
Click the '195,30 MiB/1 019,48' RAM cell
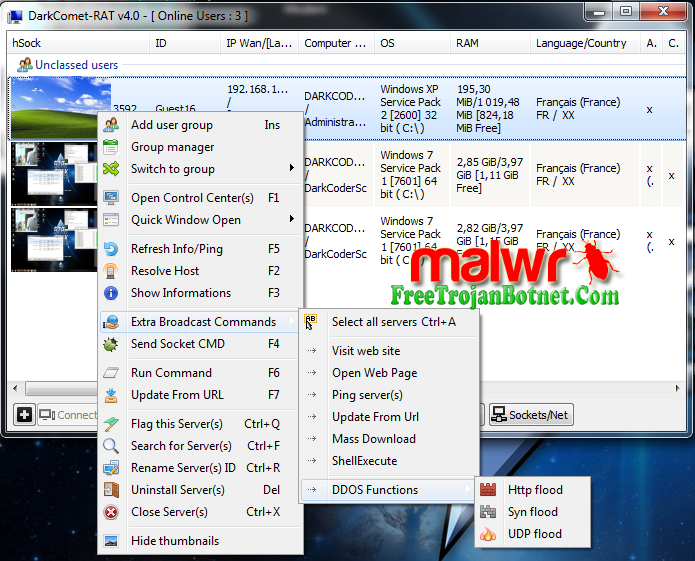(490, 109)
